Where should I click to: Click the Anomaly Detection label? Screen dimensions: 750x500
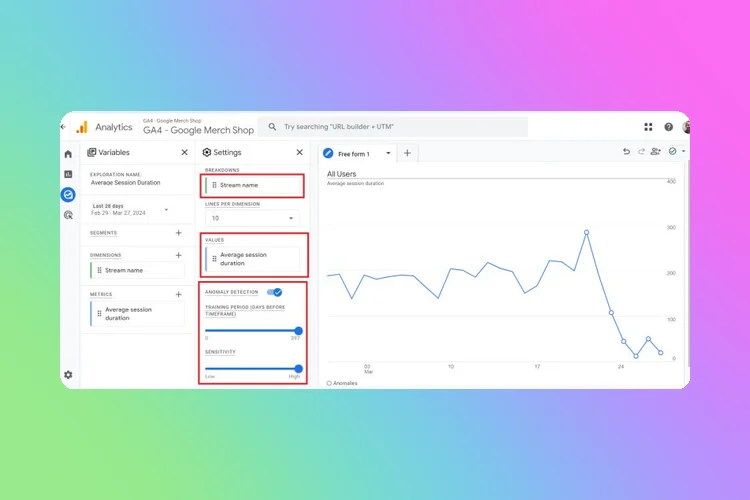click(x=232, y=292)
